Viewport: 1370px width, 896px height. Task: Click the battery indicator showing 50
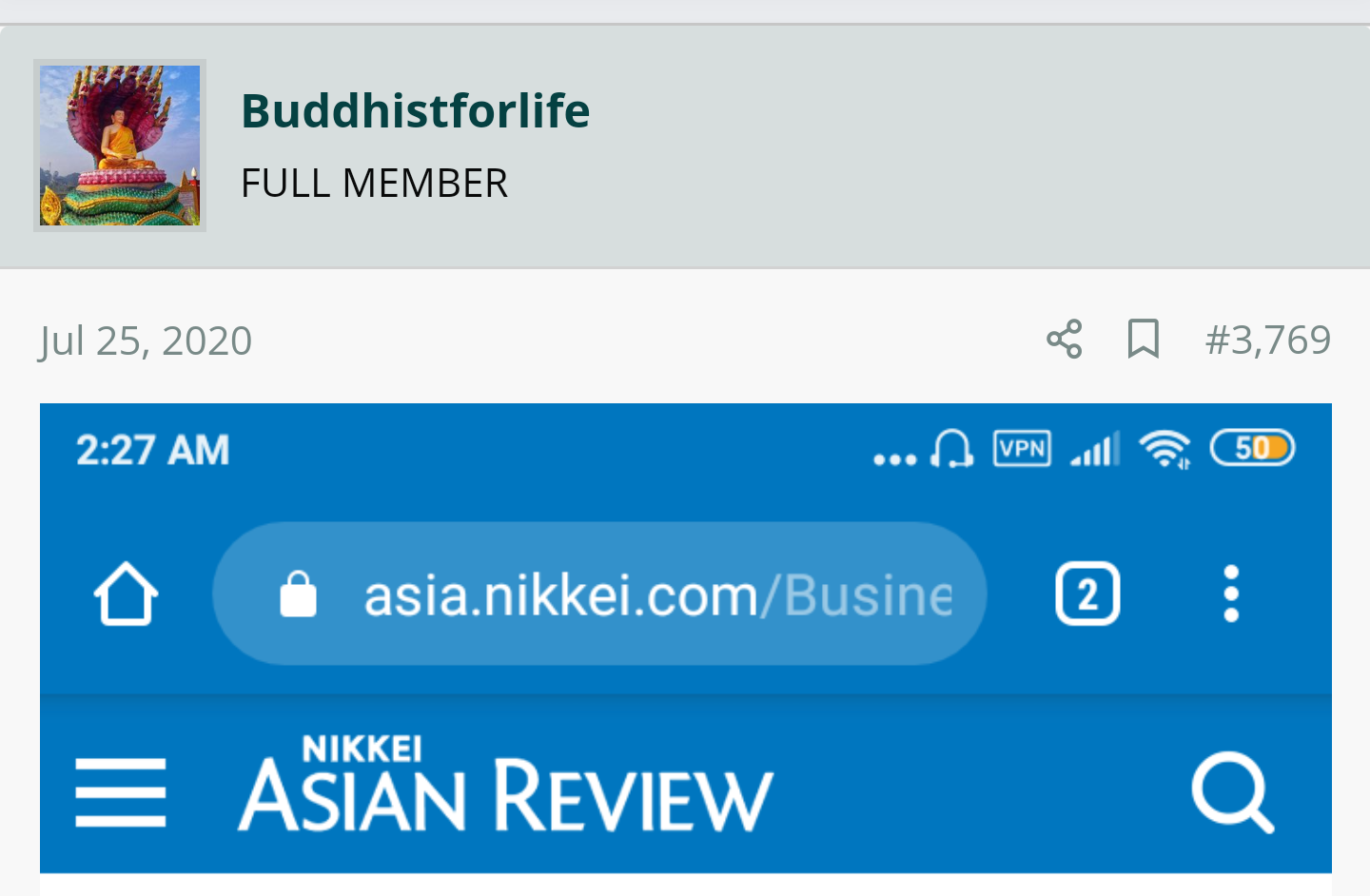click(x=1252, y=448)
